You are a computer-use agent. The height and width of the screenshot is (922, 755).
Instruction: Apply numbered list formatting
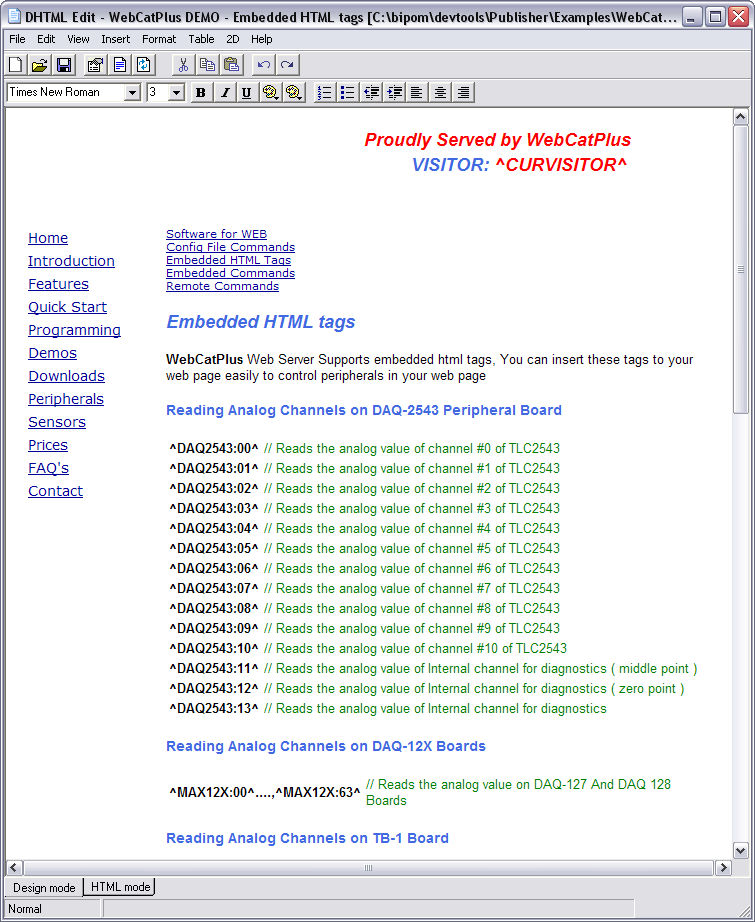click(x=325, y=92)
